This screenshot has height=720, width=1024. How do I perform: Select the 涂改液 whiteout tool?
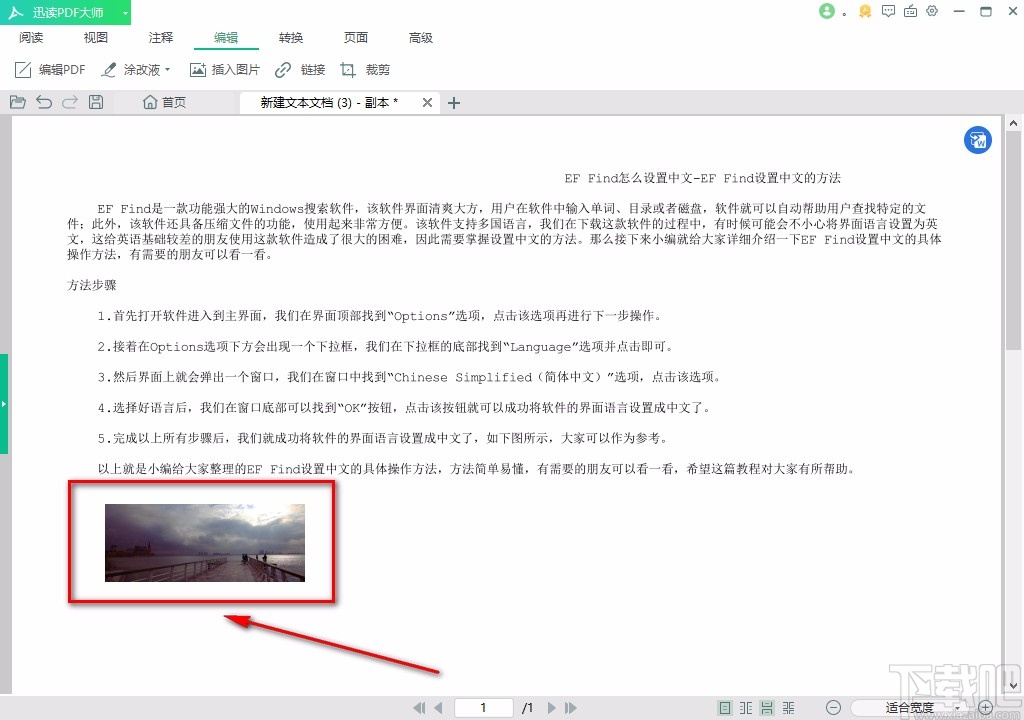[x=132, y=69]
